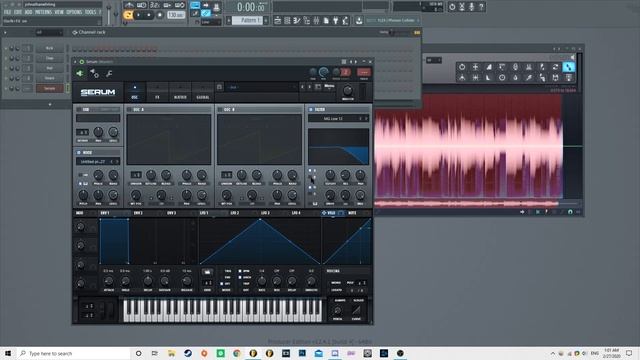Viewport: 640px width, 360px height.
Task: Open the Chrome icon in the taskbar
Action: [237, 353]
